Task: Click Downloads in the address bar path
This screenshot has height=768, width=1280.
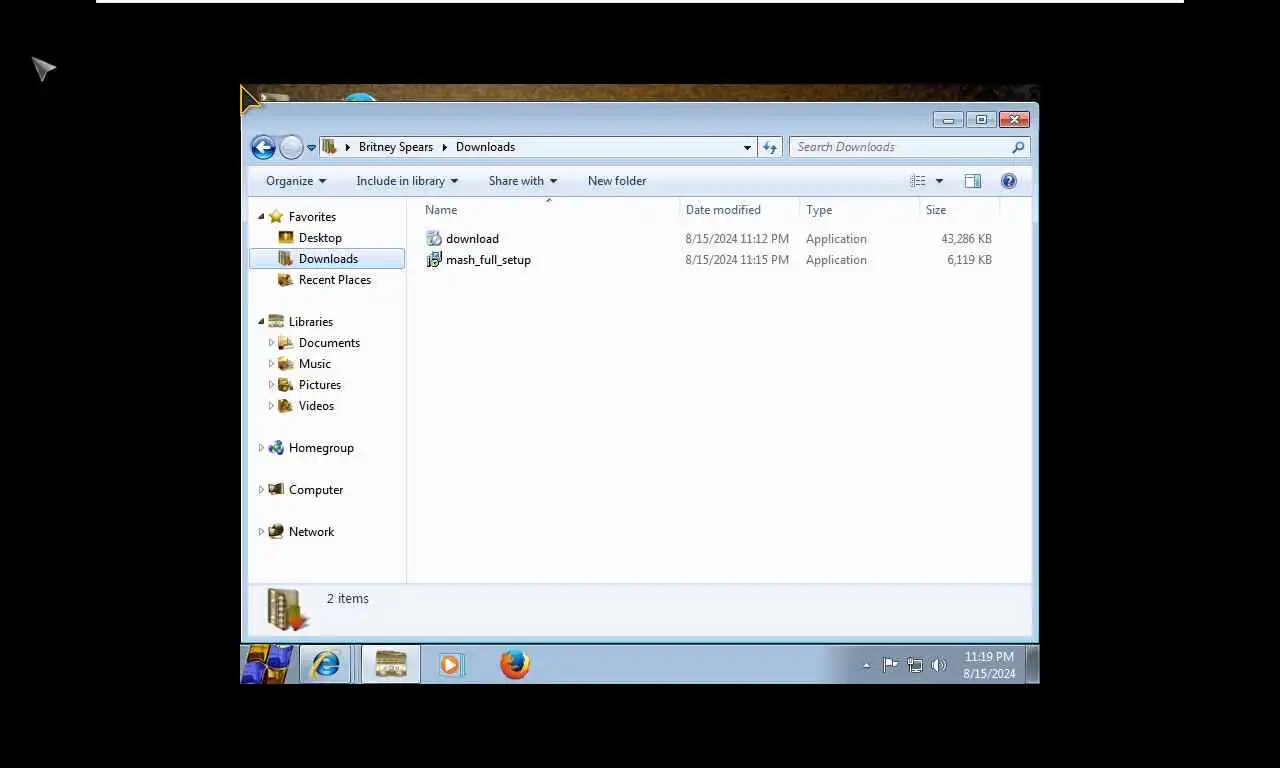Action: [485, 147]
